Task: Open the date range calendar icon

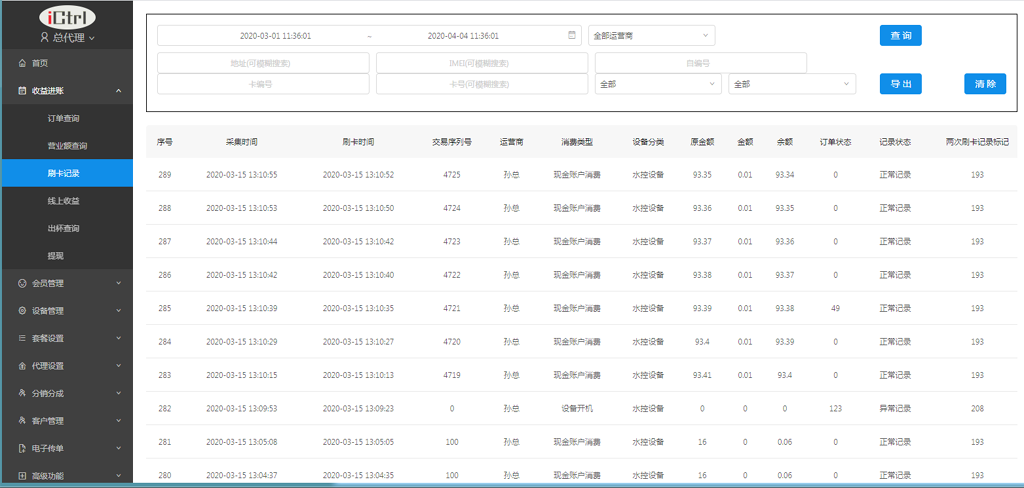Action: click(x=572, y=35)
